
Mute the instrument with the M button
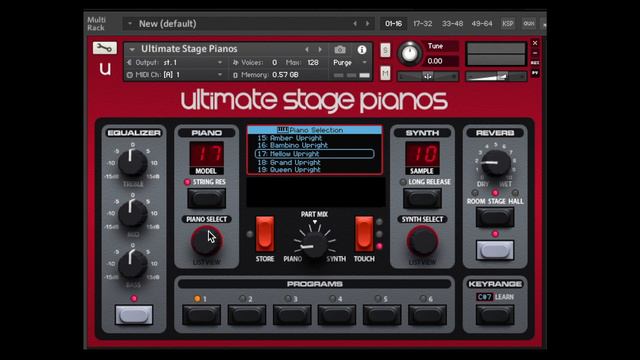[x=385, y=73]
